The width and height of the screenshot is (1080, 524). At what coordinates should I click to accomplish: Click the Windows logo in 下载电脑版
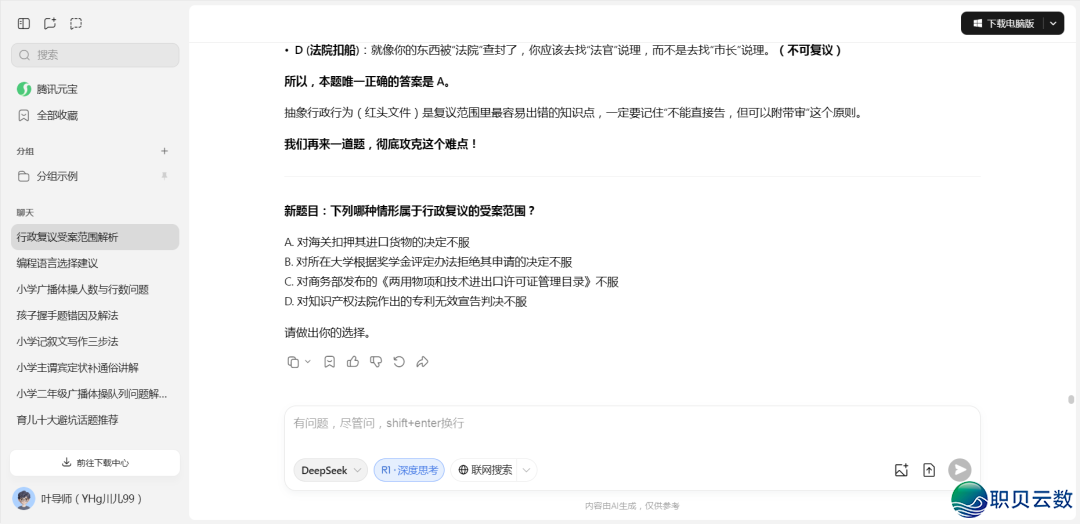pos(977,23)
